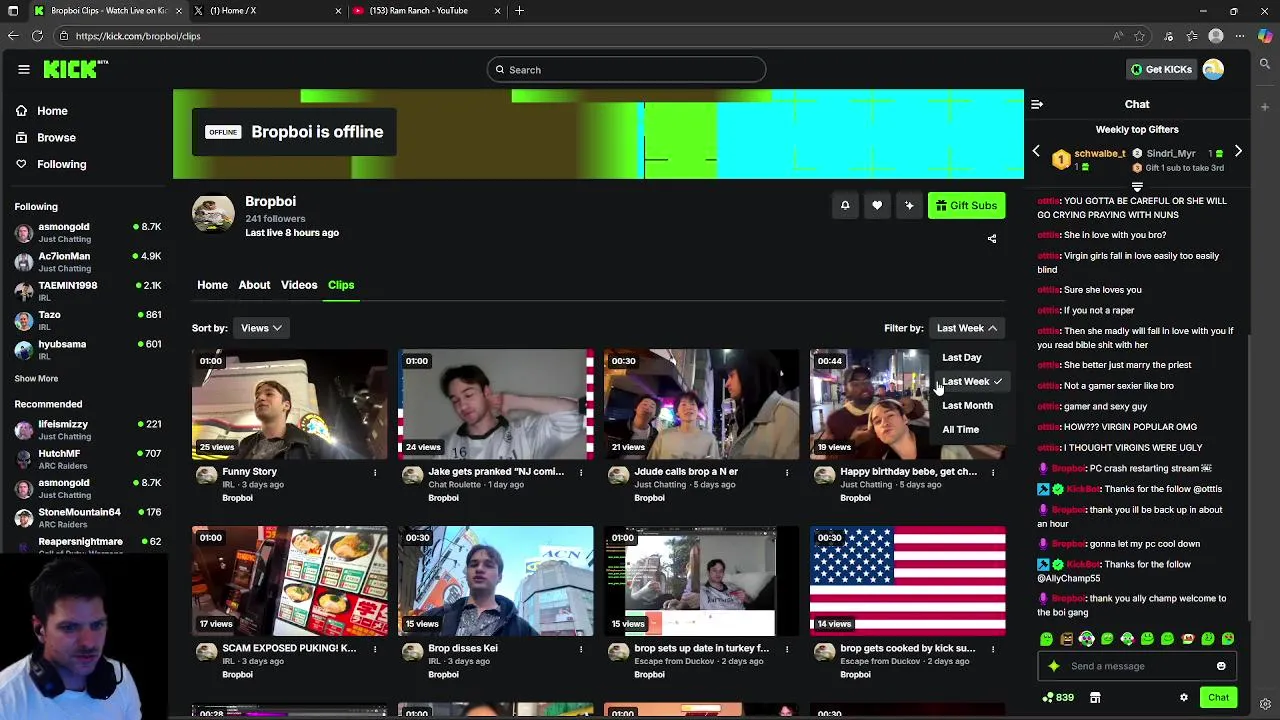
Task: Refresh the browser page
Action: pyautogui.click(x=37, y=36)
